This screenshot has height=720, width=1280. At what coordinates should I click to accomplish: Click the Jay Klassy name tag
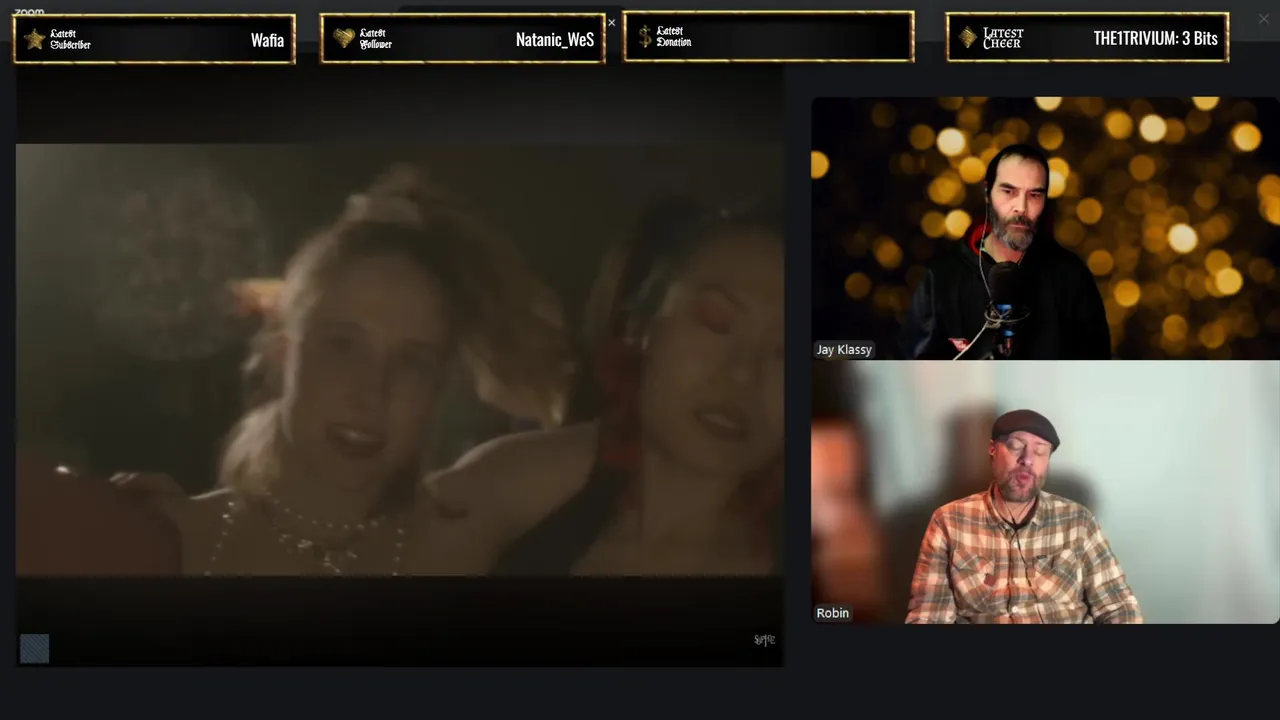pos(844,349)
